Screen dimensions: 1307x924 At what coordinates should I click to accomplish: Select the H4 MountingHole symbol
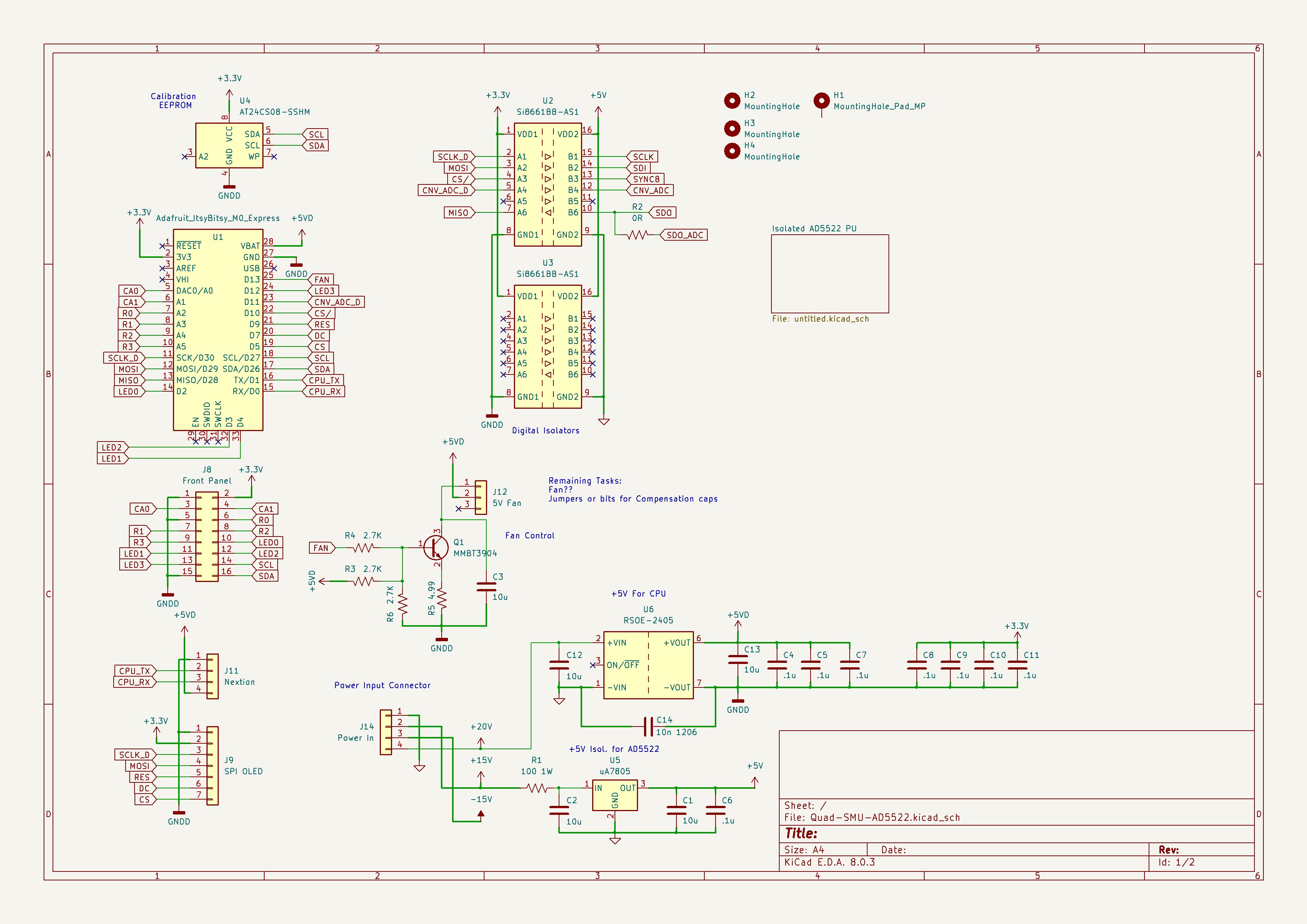(732, 151)
